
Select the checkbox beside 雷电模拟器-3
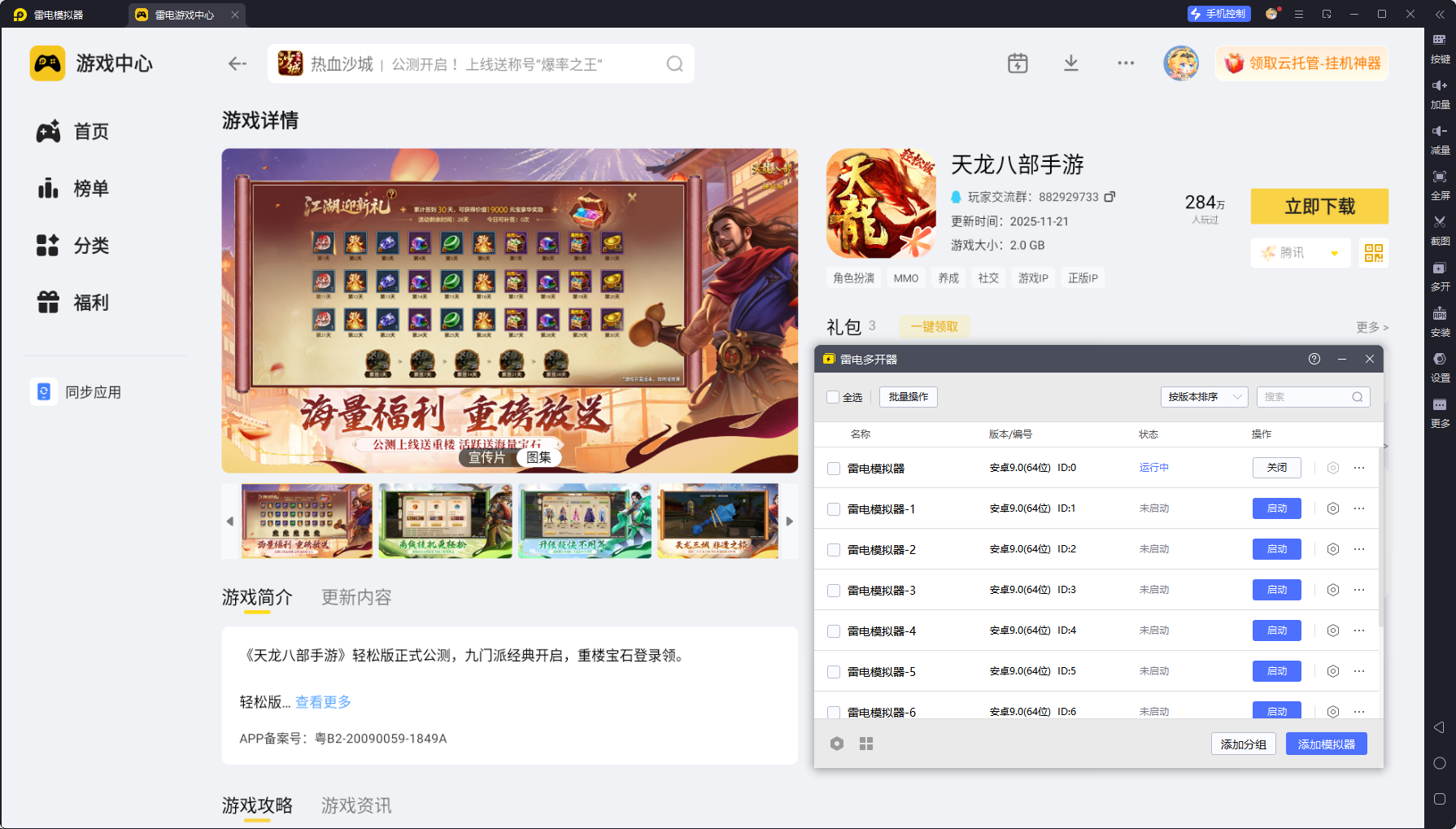click(x=833, y=589)
